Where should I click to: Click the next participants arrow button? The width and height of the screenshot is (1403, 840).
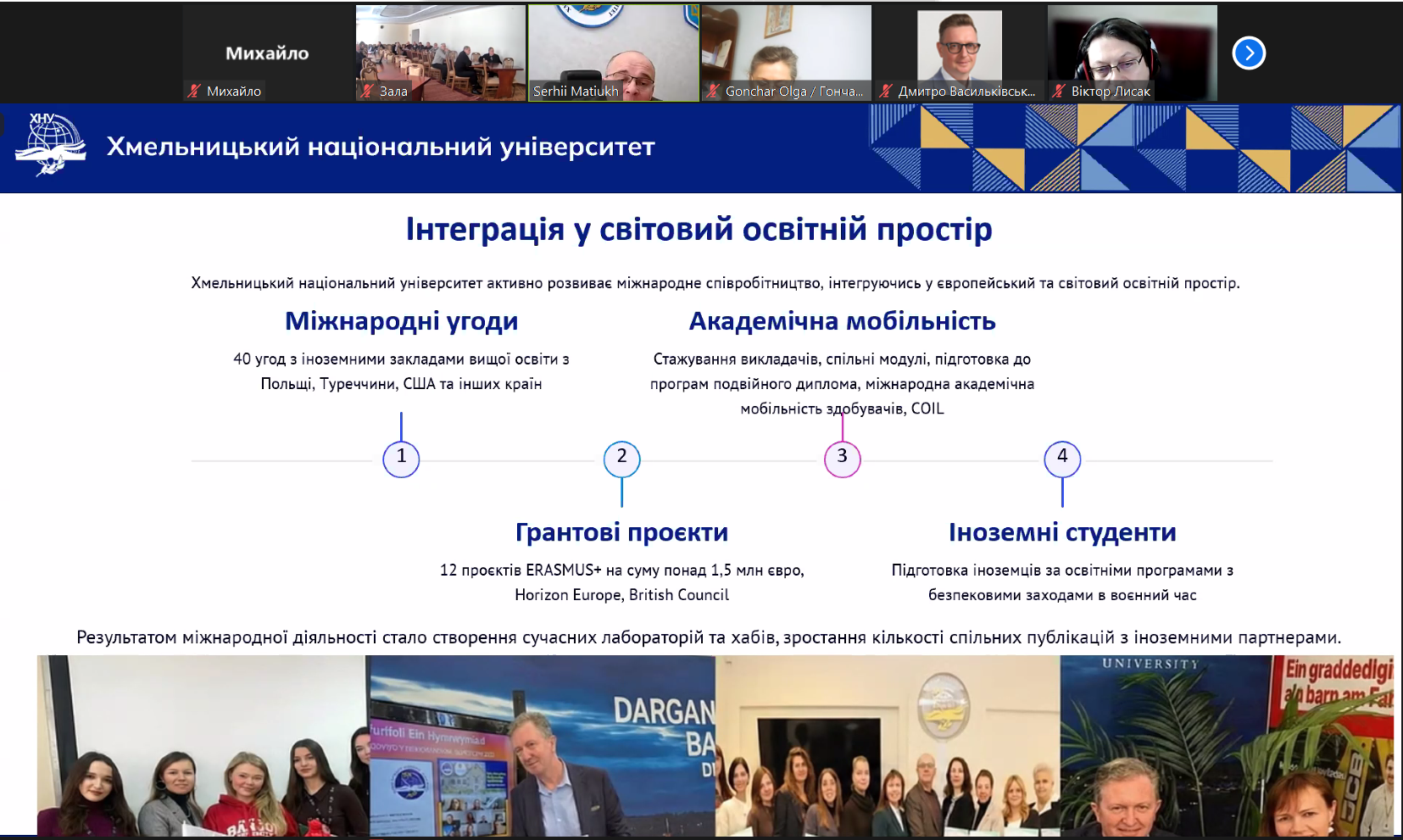(x=1248, y=53)
